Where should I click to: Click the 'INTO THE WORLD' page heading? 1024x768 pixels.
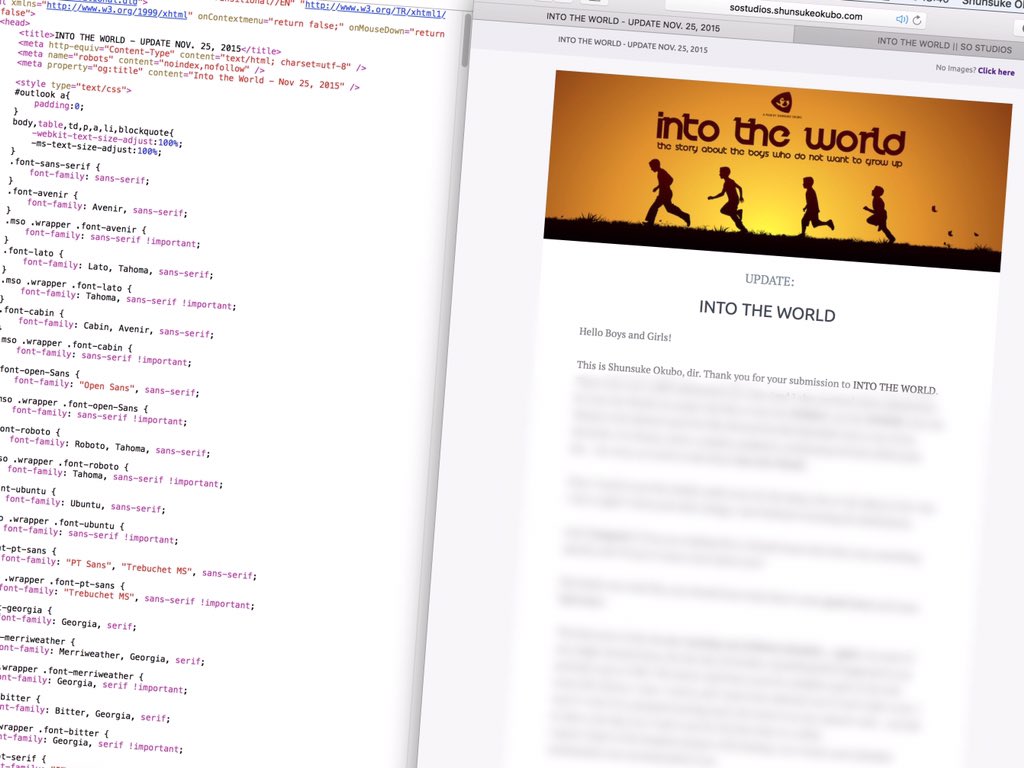(767, 310)
